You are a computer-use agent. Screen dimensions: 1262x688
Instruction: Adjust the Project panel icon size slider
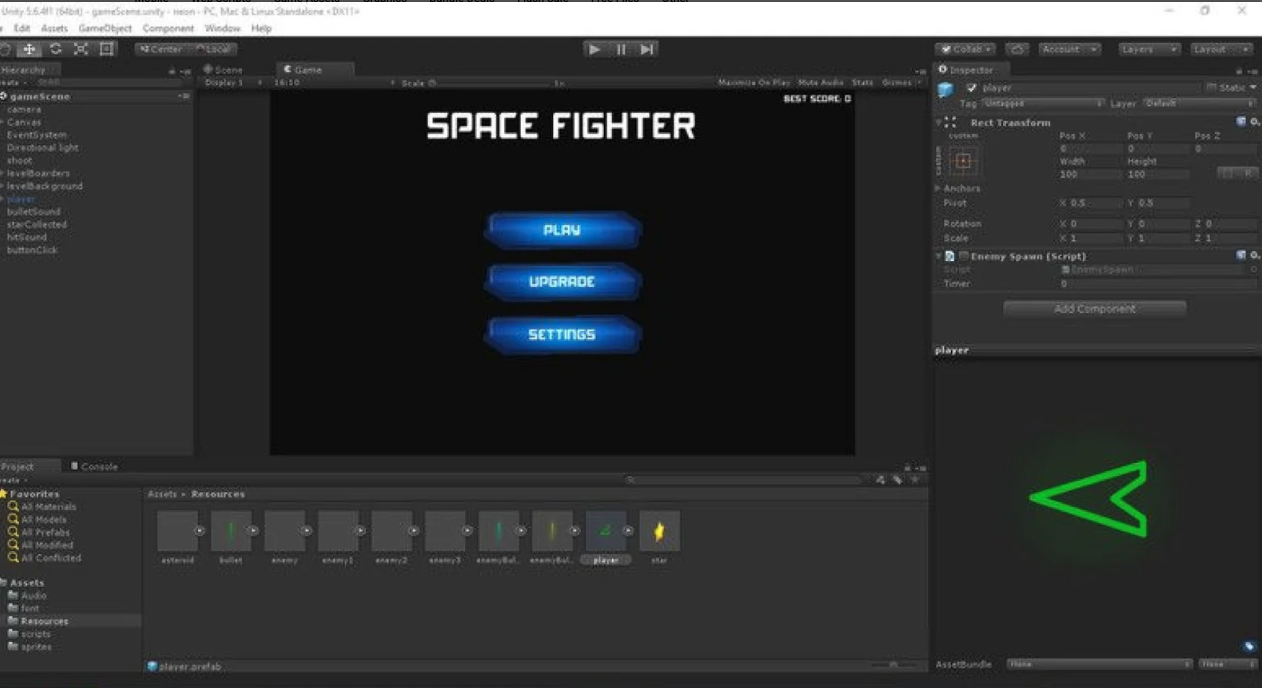tap(893, 665)
